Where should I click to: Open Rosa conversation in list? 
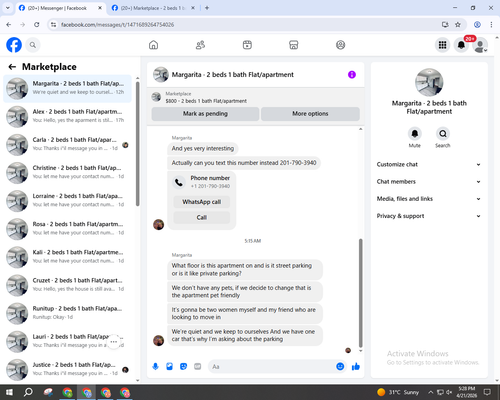[67, 229]
